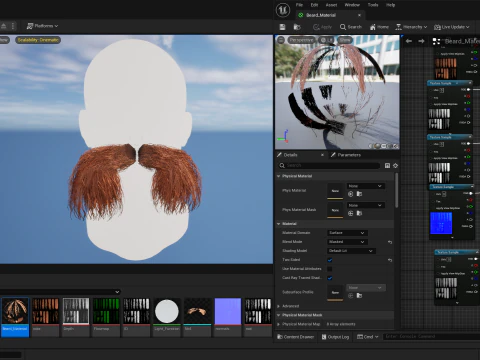Click browse-to icon for Phys Material
Viewport: 480px width, 360px height.
(359, 194)
